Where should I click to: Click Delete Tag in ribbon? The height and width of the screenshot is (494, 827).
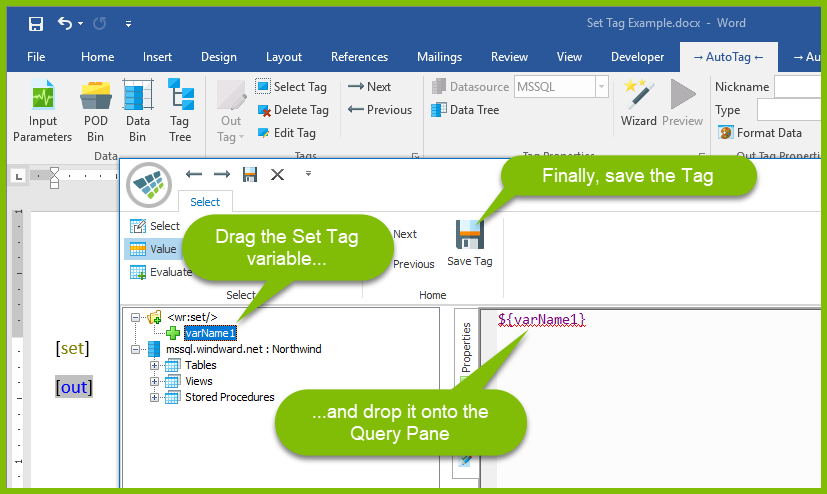pos(293,110)
